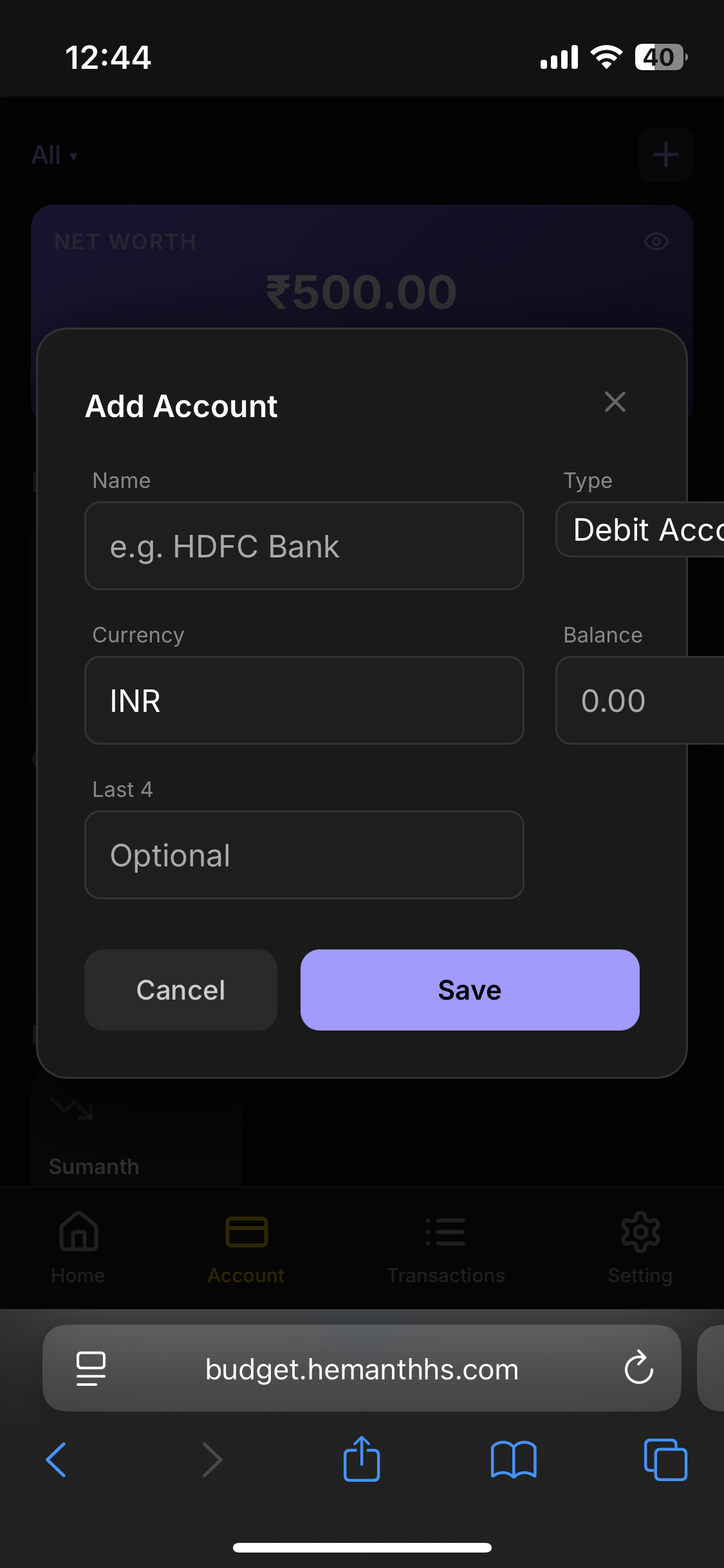Select the Account card icon tab
This screenshot has height=1568, width=724.
click(246, 1247)
